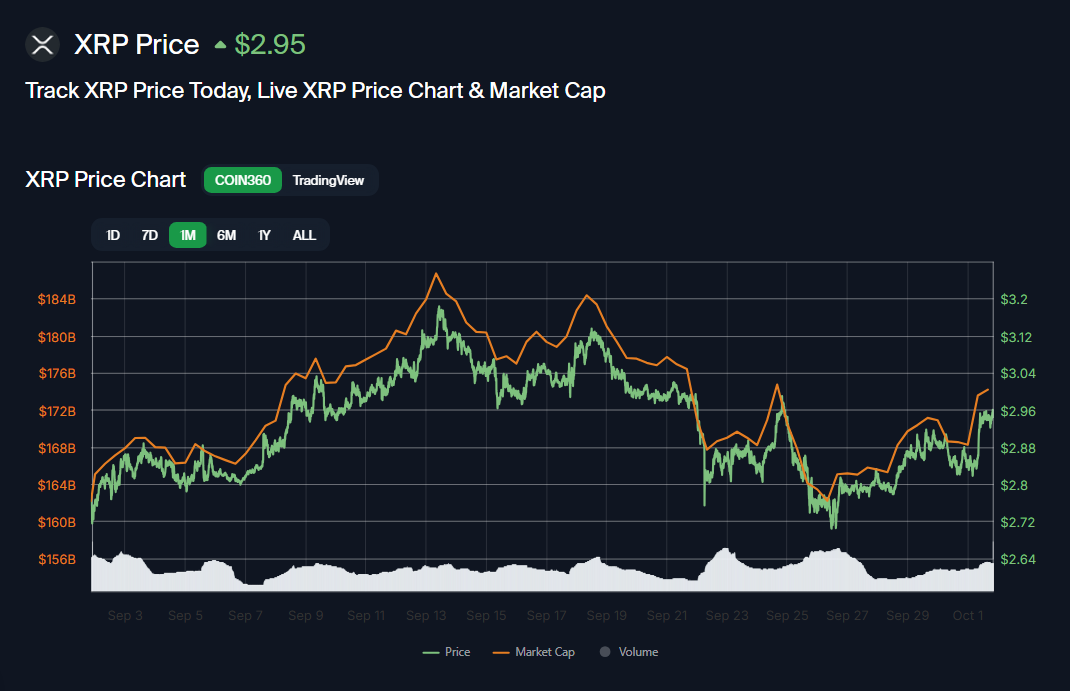This screenshot has width=1070, height=691.
Task: Click the grey Volume legend dot
Action: click(605, 652)
